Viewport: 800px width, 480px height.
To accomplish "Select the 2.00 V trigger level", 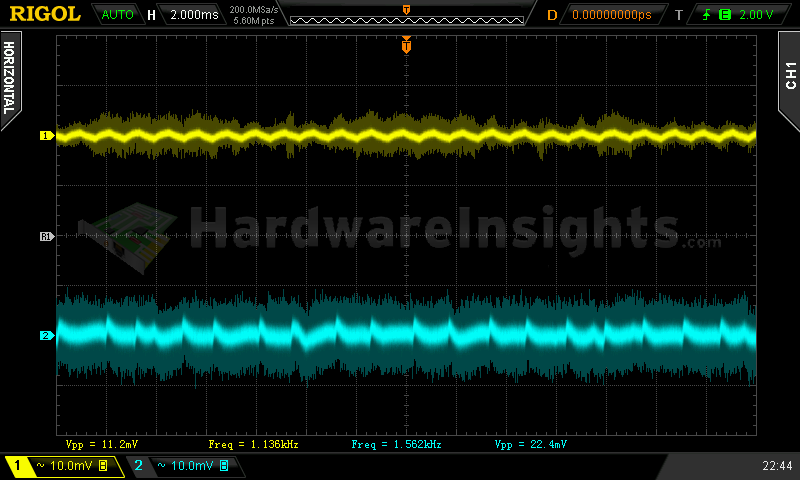I will coord(755,15).
